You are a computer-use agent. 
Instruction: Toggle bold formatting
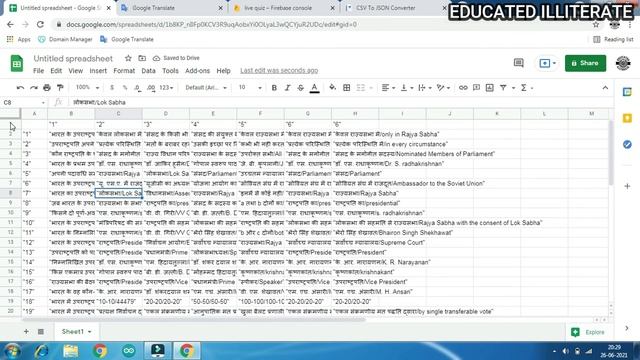274,88
